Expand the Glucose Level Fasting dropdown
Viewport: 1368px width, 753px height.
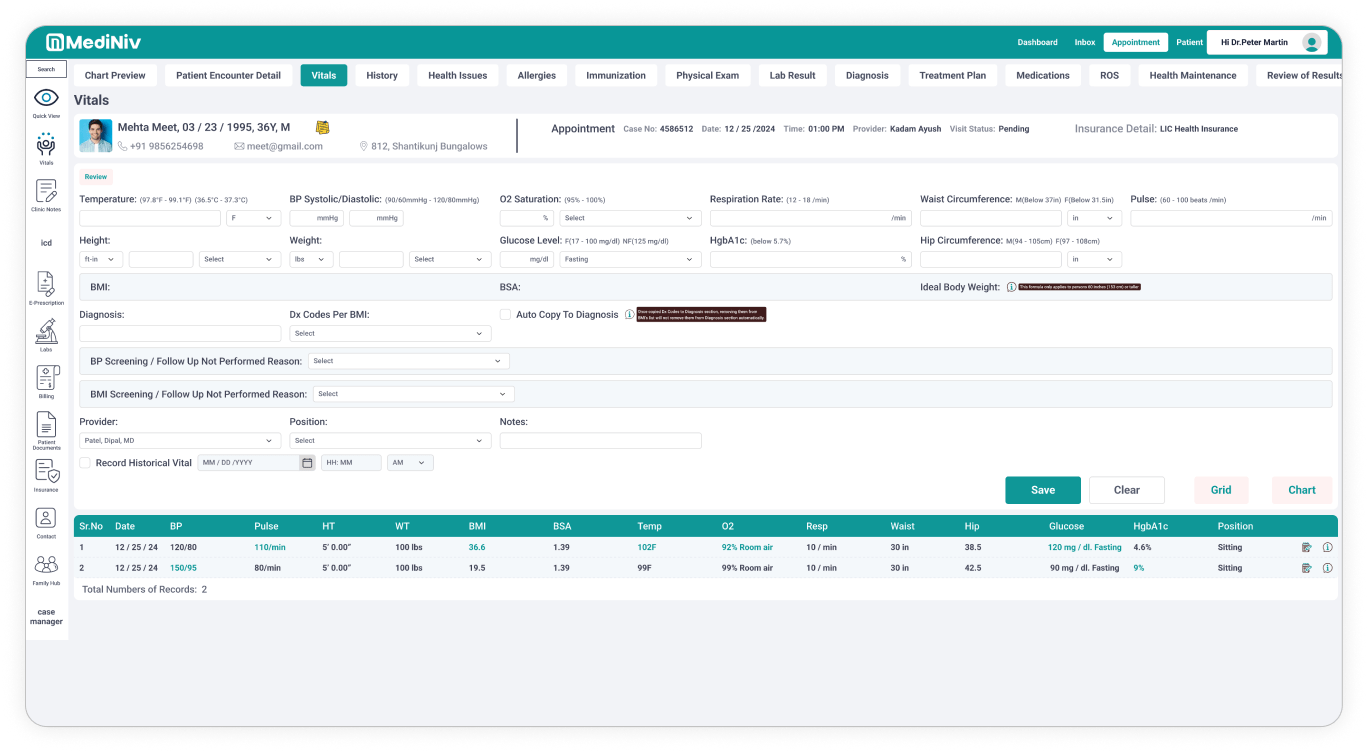tap(629, 259)
